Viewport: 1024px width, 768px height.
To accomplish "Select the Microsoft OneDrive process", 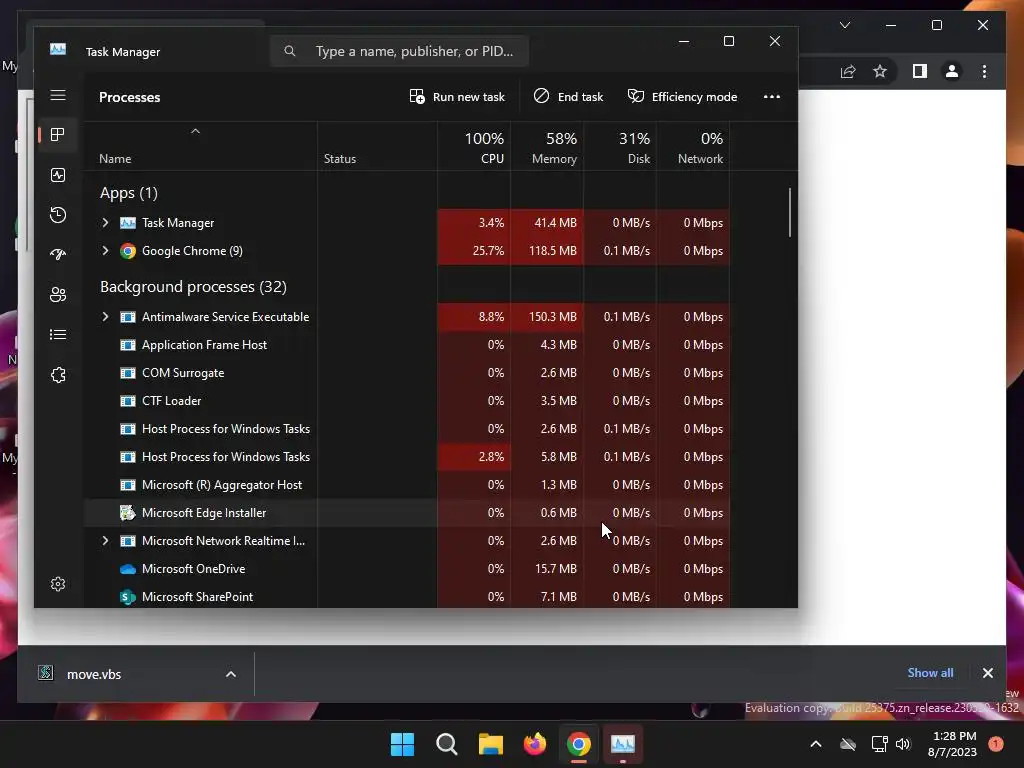I will pyautogui.click(x=406, y=569).
